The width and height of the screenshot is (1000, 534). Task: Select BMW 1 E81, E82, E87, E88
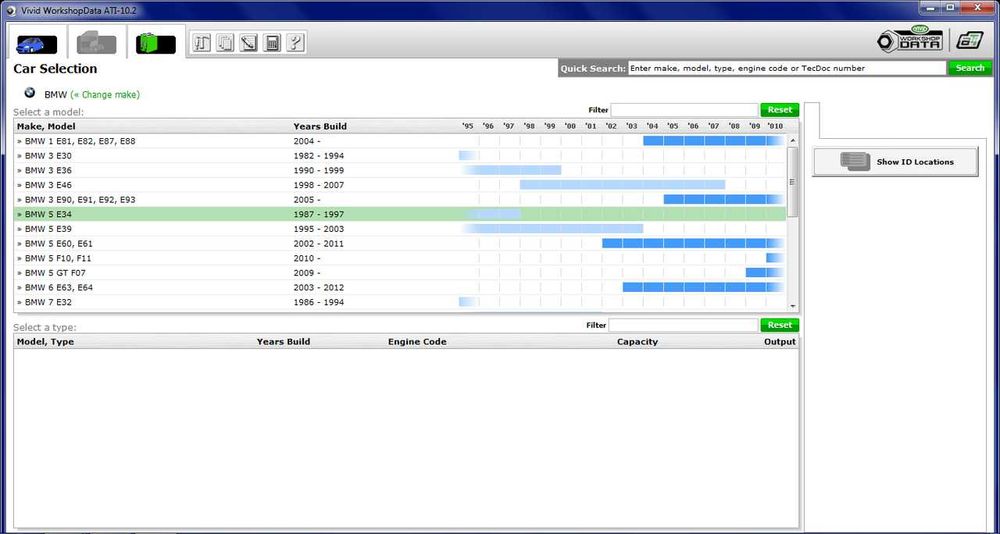(401, 141)
